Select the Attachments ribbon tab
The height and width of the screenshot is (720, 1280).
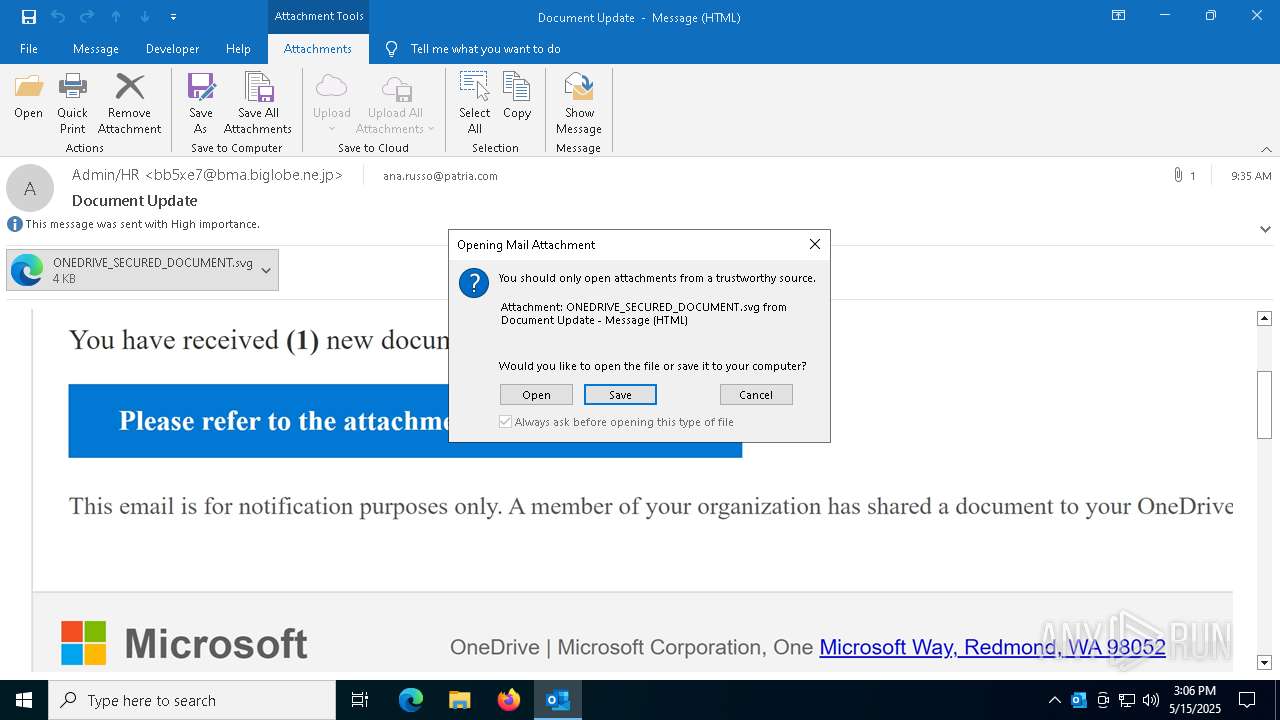(x=318, y=49)
